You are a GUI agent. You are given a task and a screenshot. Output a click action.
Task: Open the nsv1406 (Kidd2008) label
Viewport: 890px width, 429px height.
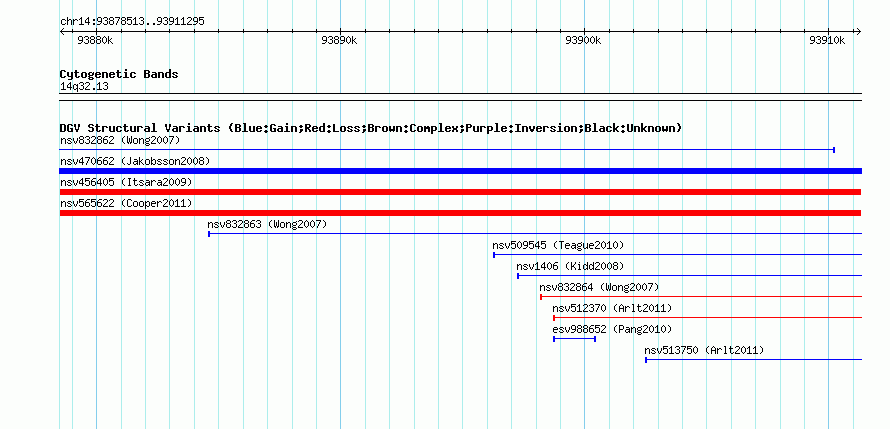pyautogui.click(x=570, y=266)
